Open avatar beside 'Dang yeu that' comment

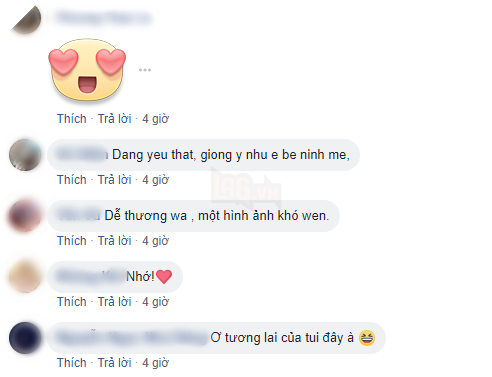[25, 155]
